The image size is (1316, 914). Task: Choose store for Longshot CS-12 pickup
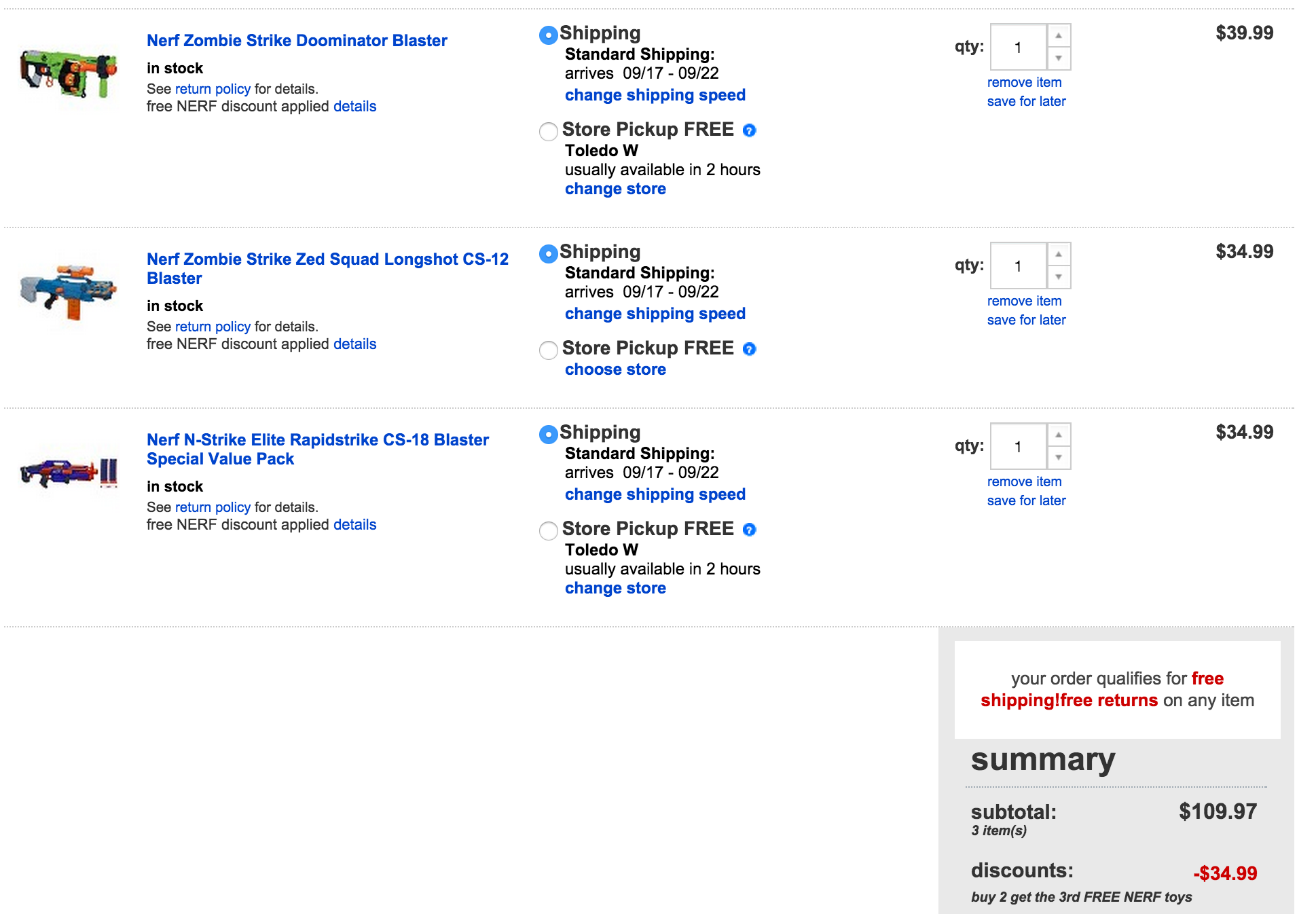click(x=615, y=369)
